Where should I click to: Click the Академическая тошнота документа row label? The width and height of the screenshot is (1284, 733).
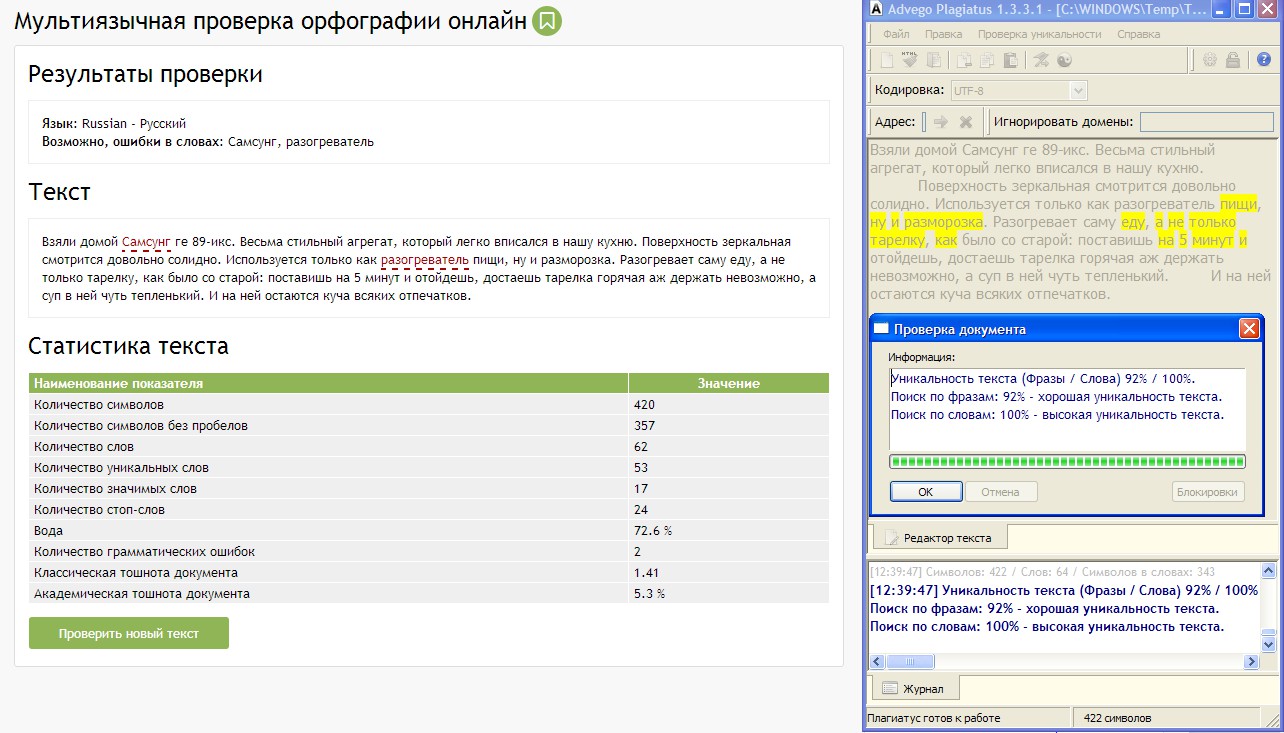click(142, 594)
